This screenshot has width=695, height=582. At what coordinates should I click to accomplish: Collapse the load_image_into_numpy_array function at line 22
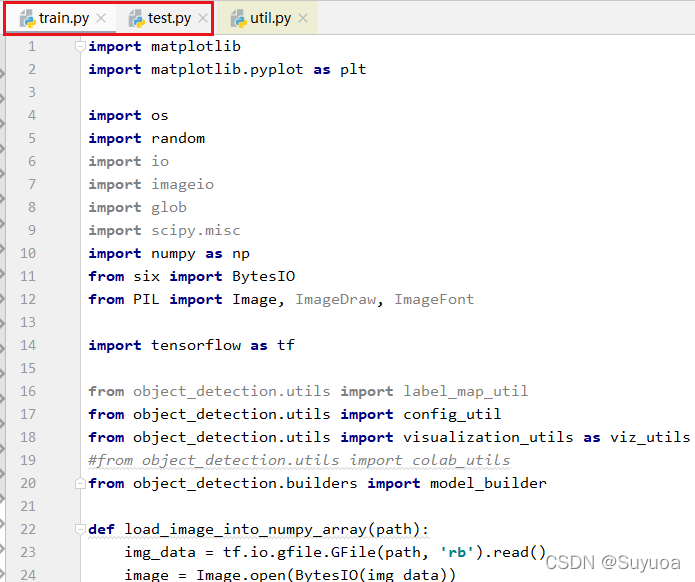coord(80,529)
